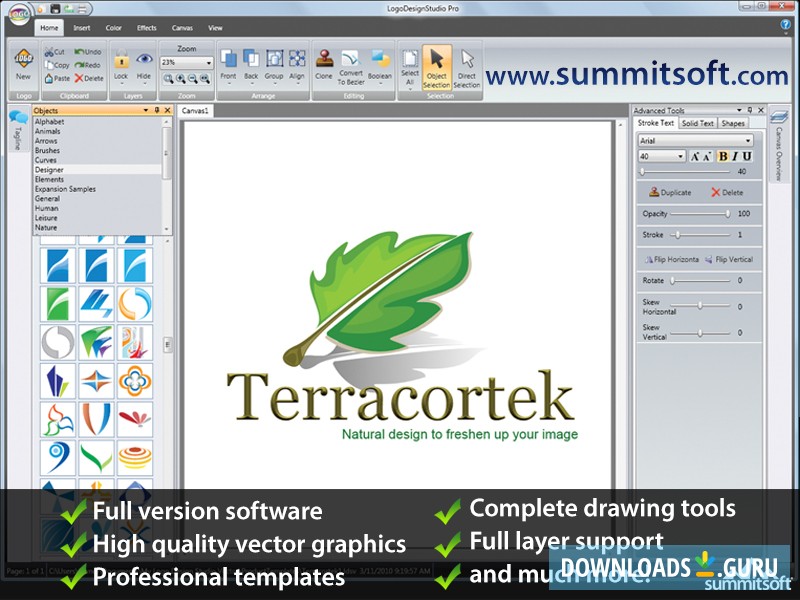Screen dimensions: 800x600
Task: Open the Arial font family dropdown
Action: coord(748,141)
